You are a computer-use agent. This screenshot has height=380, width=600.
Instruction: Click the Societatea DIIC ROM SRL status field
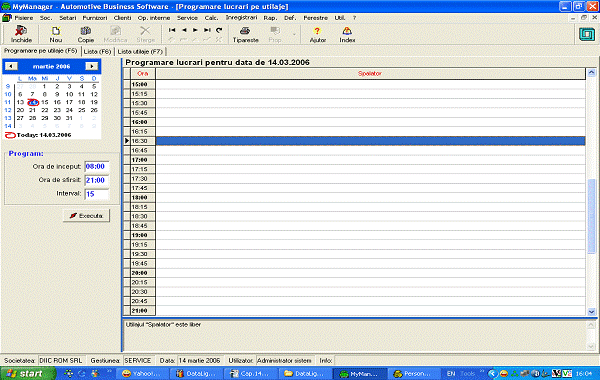click(61, 360)
